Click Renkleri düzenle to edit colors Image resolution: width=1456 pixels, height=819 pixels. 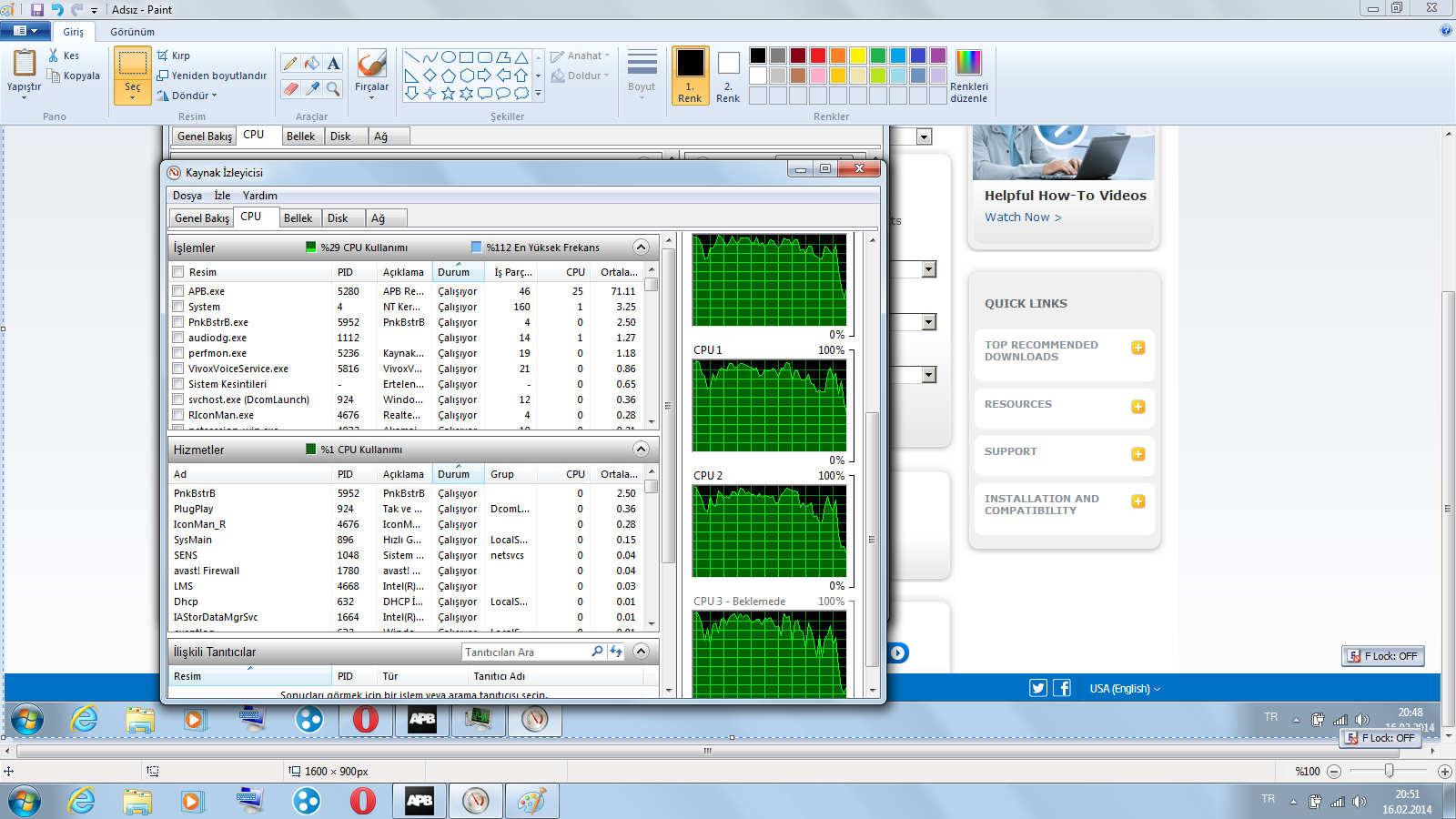coord(968,75)
